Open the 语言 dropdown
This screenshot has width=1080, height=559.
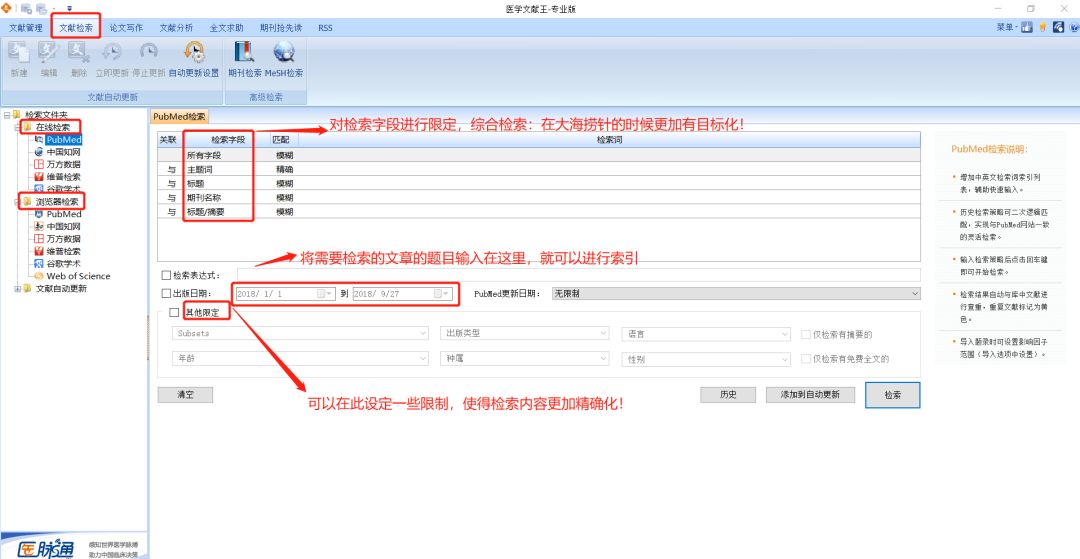[706, 334]
